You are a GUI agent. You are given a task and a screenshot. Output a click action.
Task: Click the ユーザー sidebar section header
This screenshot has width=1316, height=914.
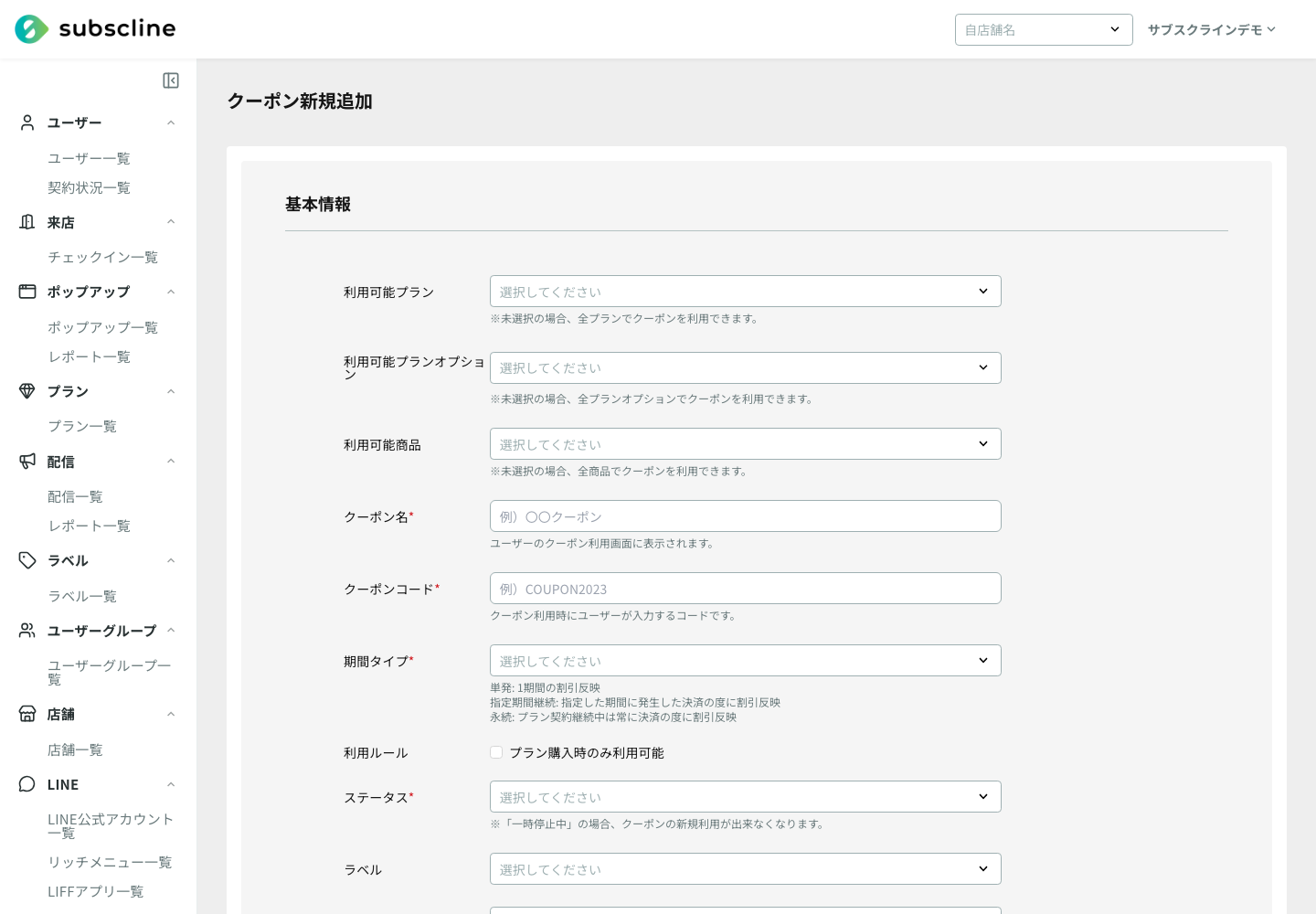point(98,122)
